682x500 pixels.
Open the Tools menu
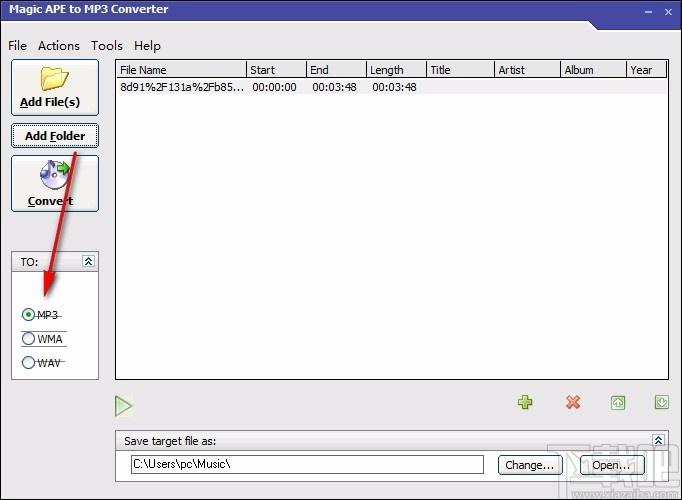coord(107,46)
